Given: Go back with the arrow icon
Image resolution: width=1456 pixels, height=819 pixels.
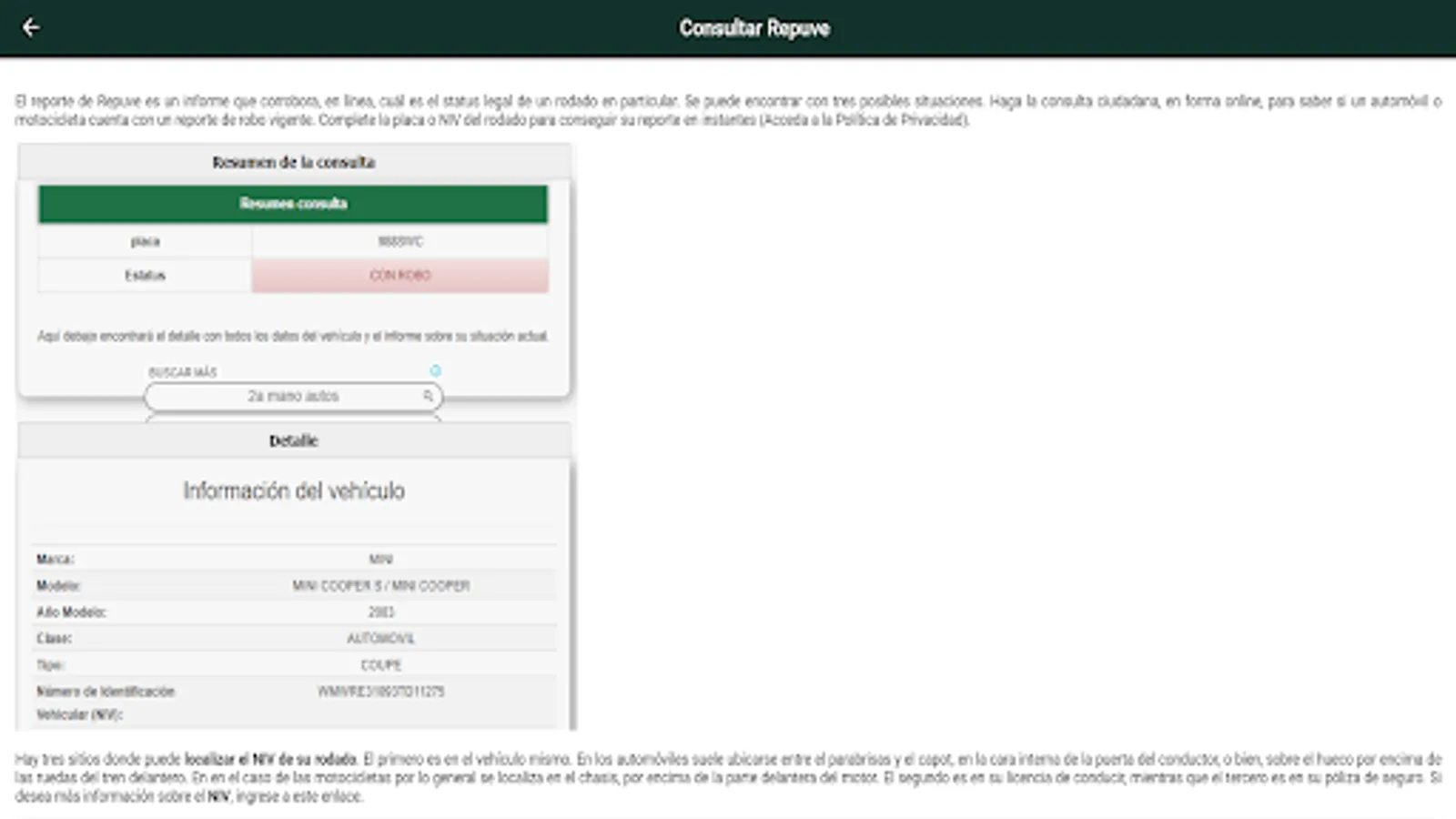Looking at the screenshot, I should [31, 27].
